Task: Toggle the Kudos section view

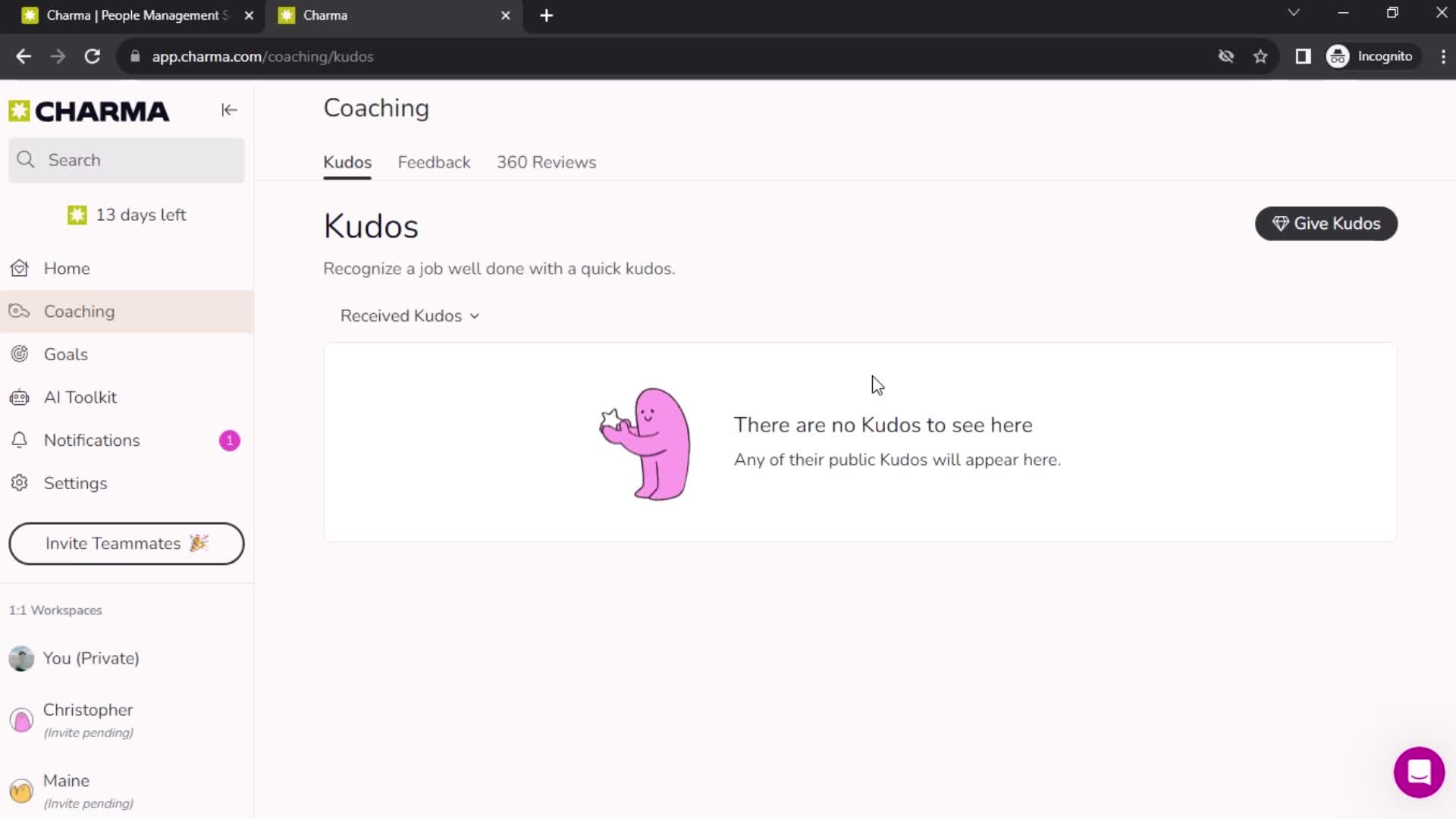Action: 409,316
